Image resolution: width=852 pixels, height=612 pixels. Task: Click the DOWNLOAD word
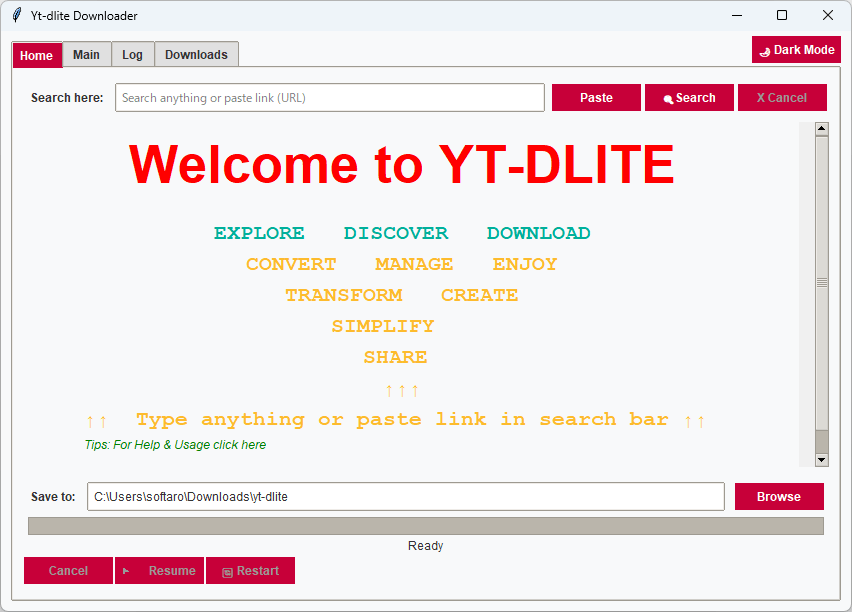[x=538, y=233]
